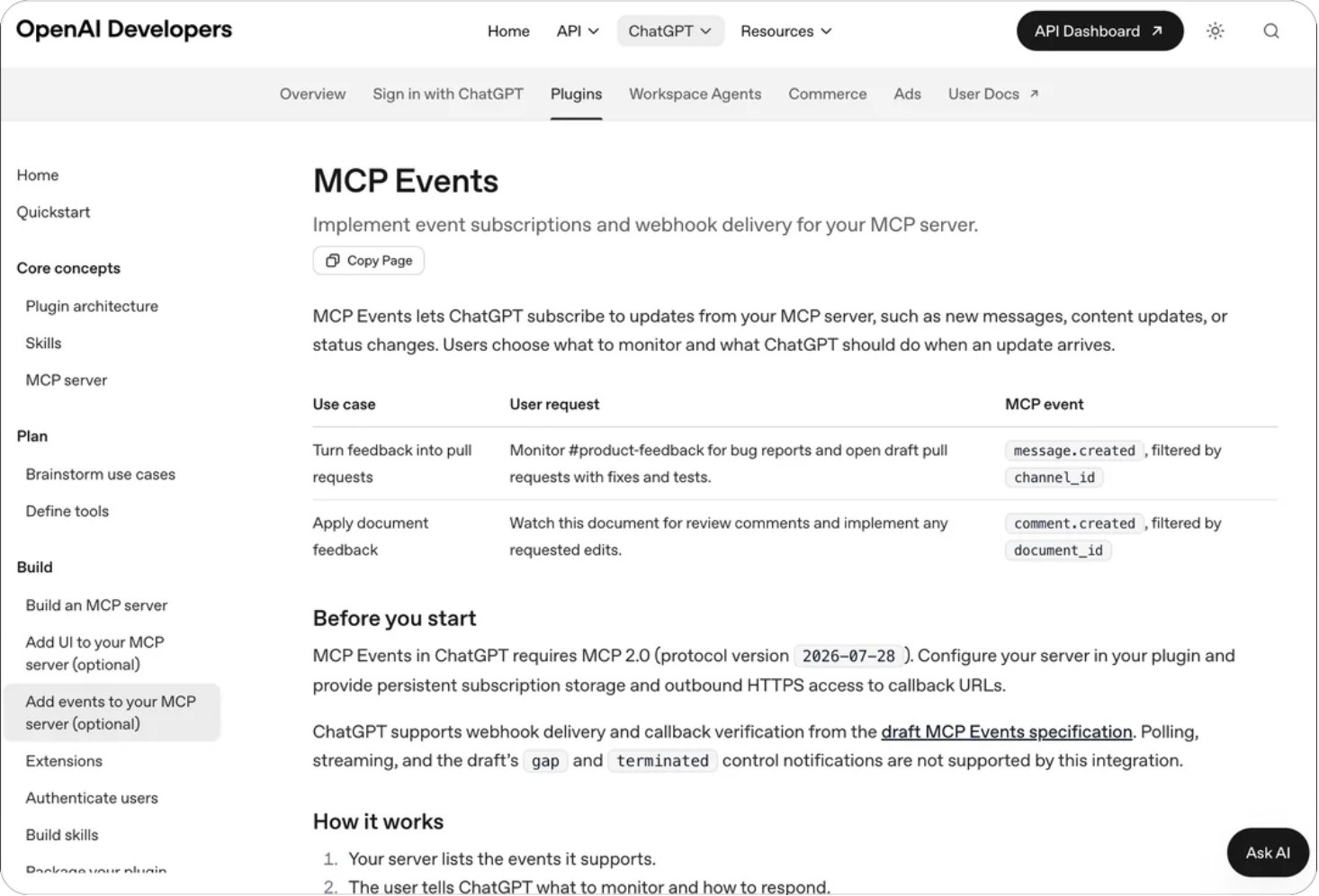Go to Home in the top navigation
1319x896 pixels.
coord(508,31)
